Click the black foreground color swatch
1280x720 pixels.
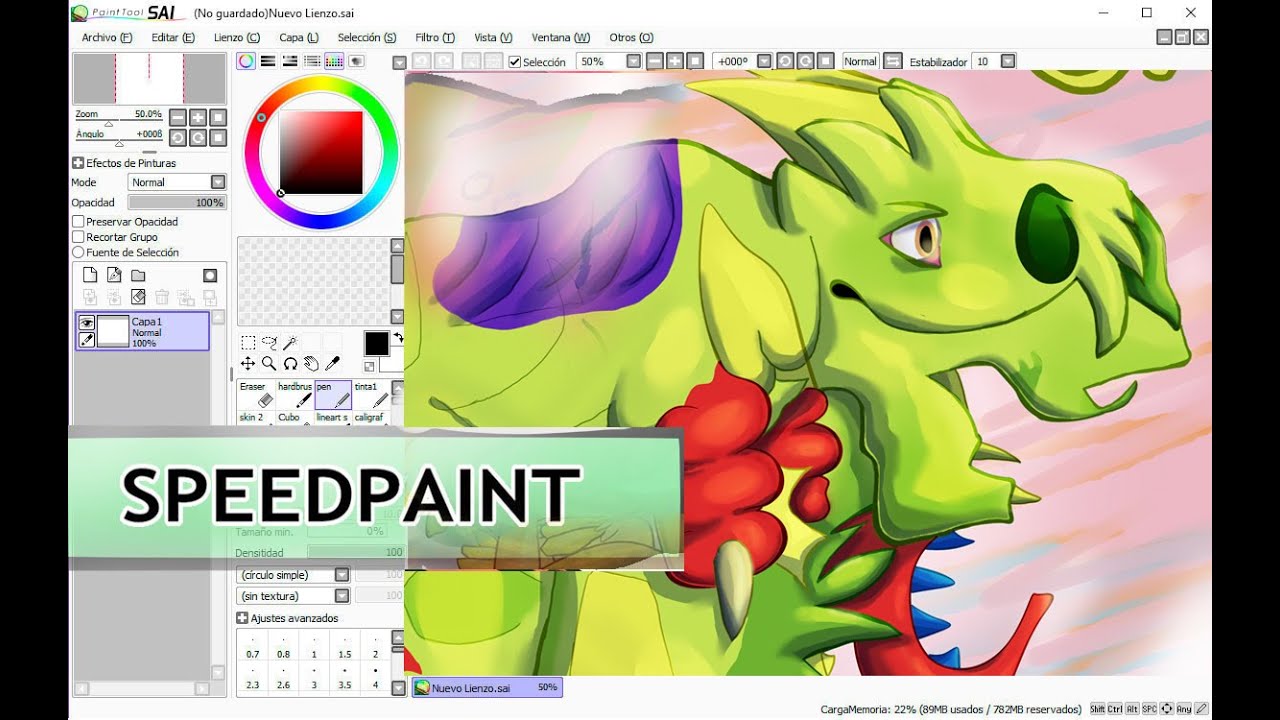click(x=376, y=344)
